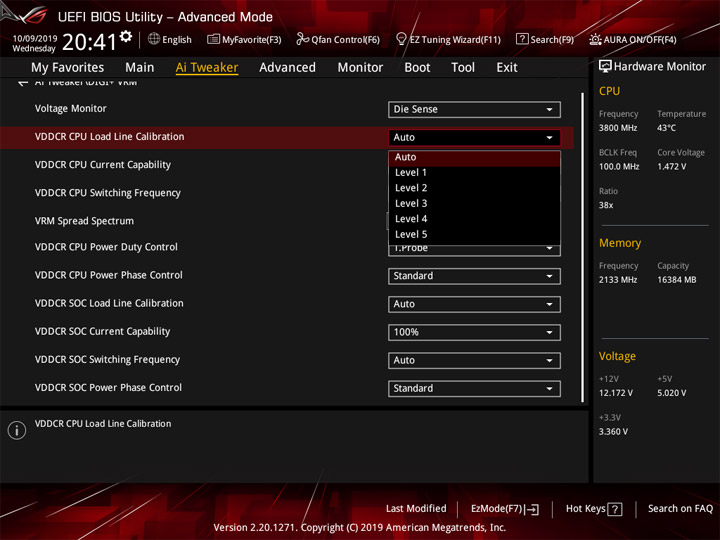Screen dimensions: 720x540
Task: Open MyFavorite(F3) list icon
Action: [x=213, y=39]
